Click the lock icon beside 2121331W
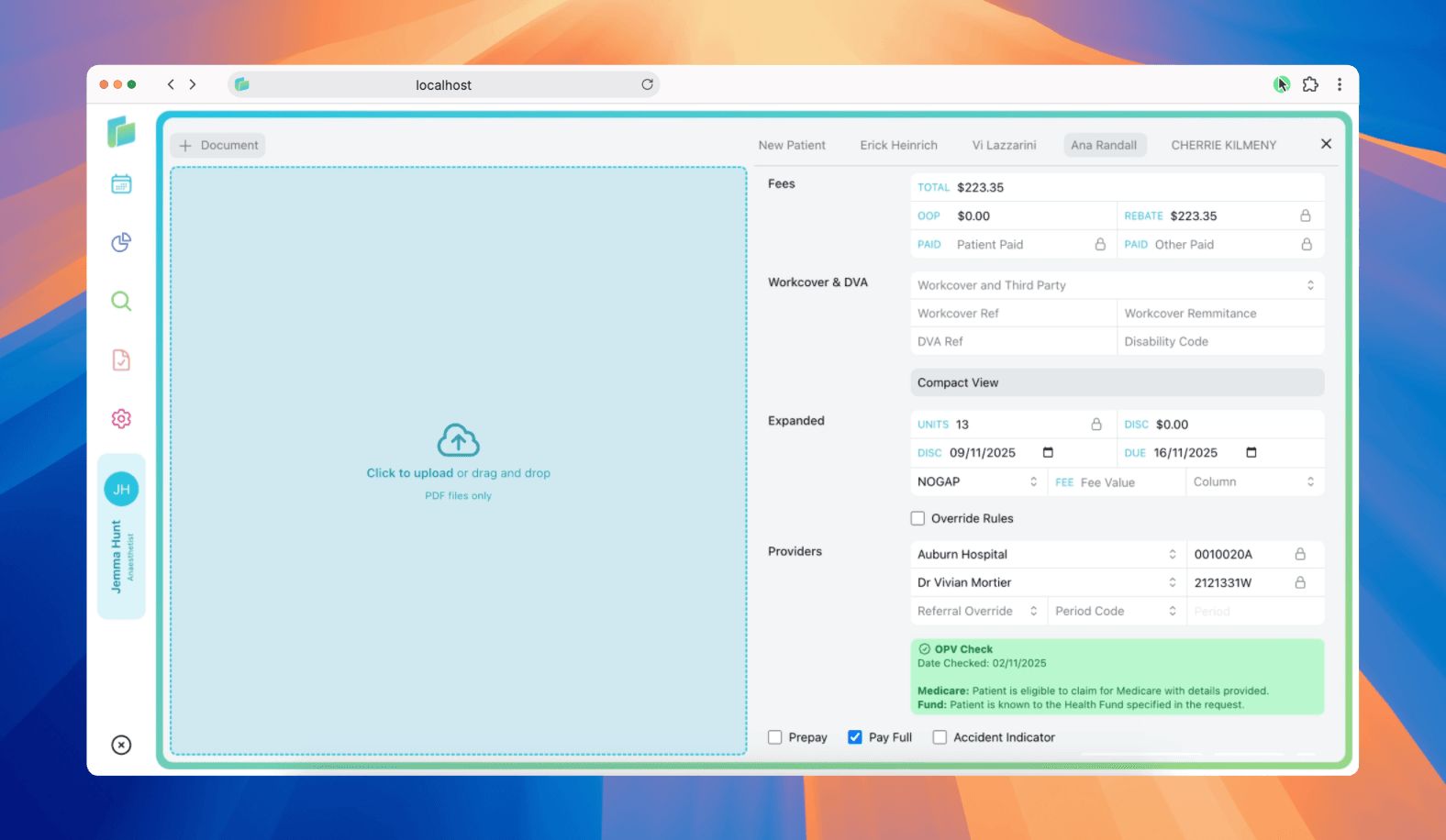Viewport: 1446px width, 840px height. pos(1300,582)
